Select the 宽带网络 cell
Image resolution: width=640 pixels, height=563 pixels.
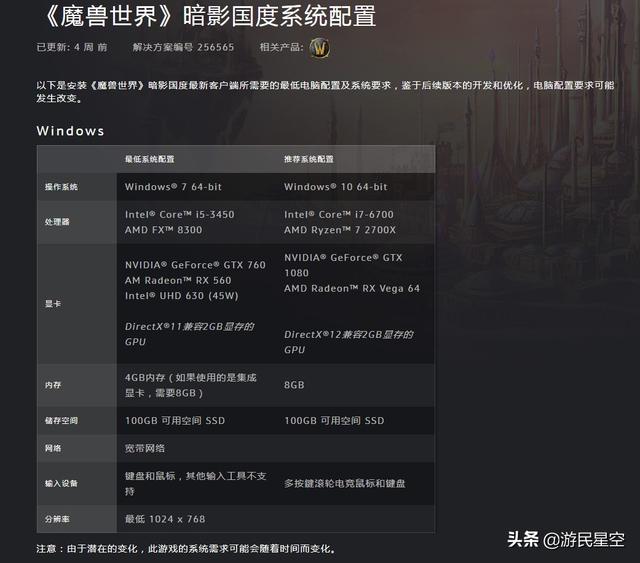click(x=145, y=448)
